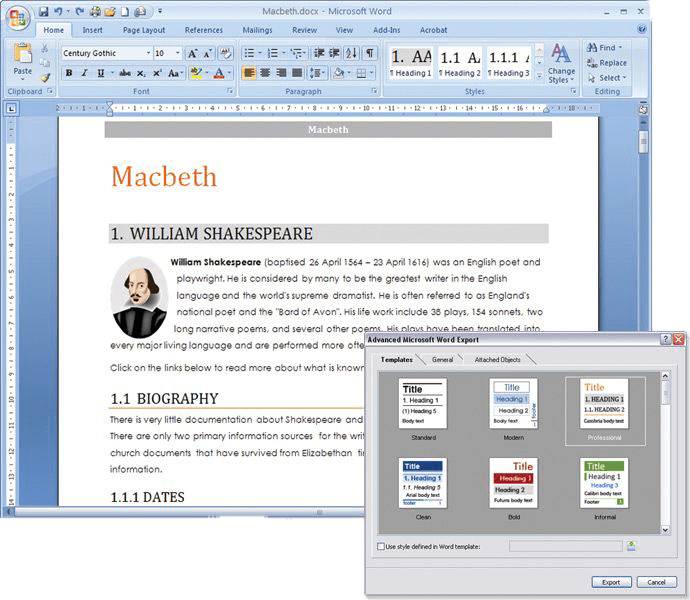Toggle subscript formatting
The image size is (690, 600).
pyautogui.click(x=141, y=73)
